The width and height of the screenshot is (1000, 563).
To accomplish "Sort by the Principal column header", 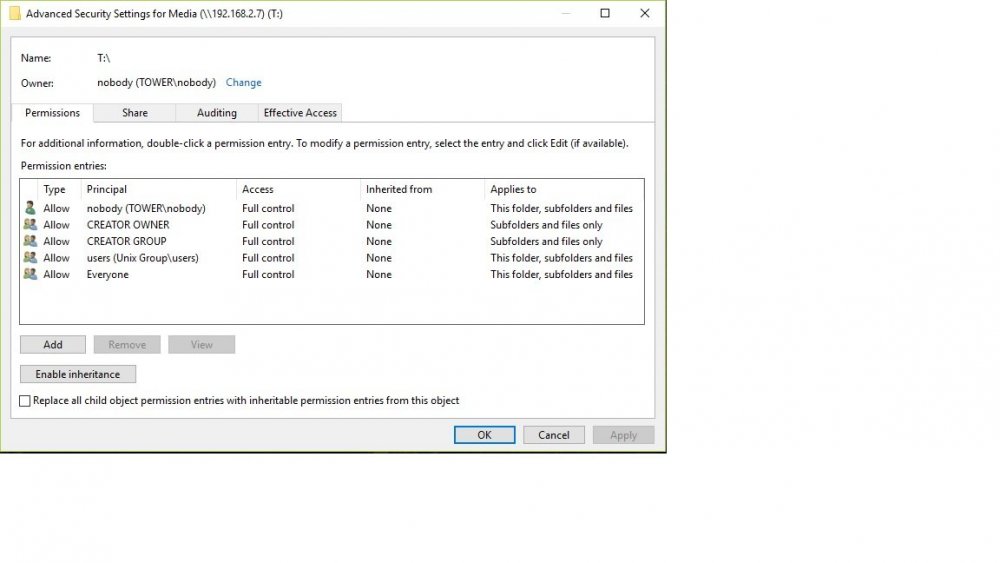I will click(107, 189).
